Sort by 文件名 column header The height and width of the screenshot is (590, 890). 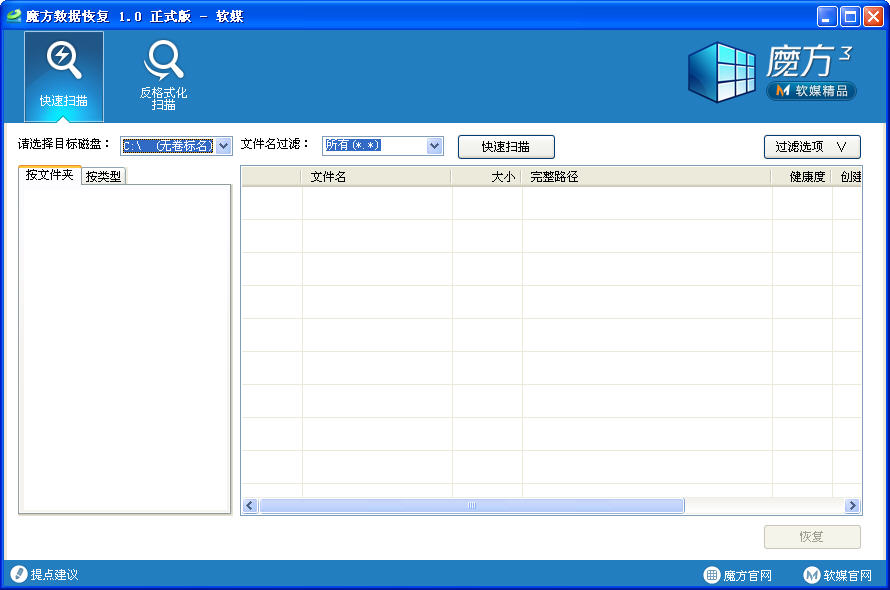pos(376,177)
